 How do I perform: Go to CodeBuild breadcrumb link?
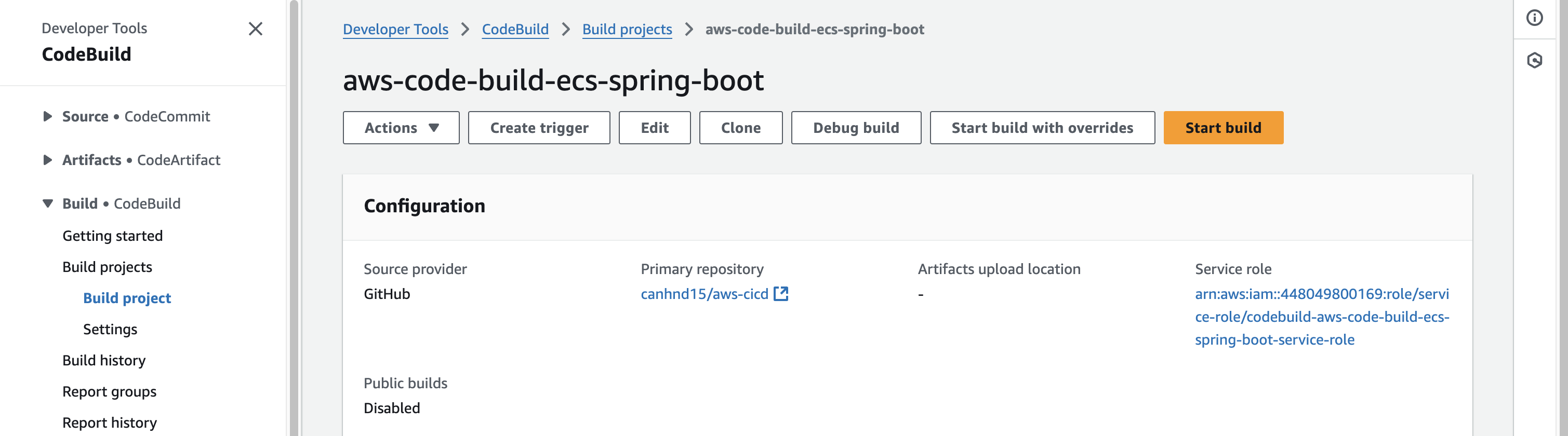(515, 29)
